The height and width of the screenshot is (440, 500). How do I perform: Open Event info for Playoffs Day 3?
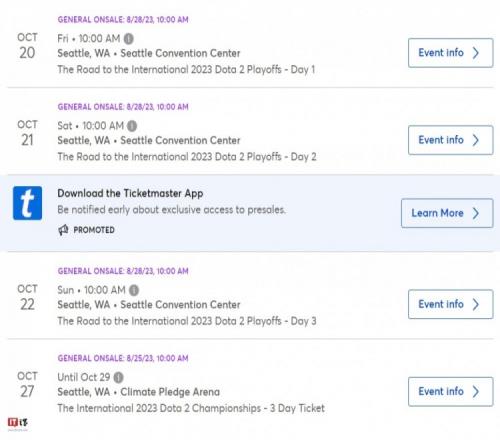pos(451,304)
